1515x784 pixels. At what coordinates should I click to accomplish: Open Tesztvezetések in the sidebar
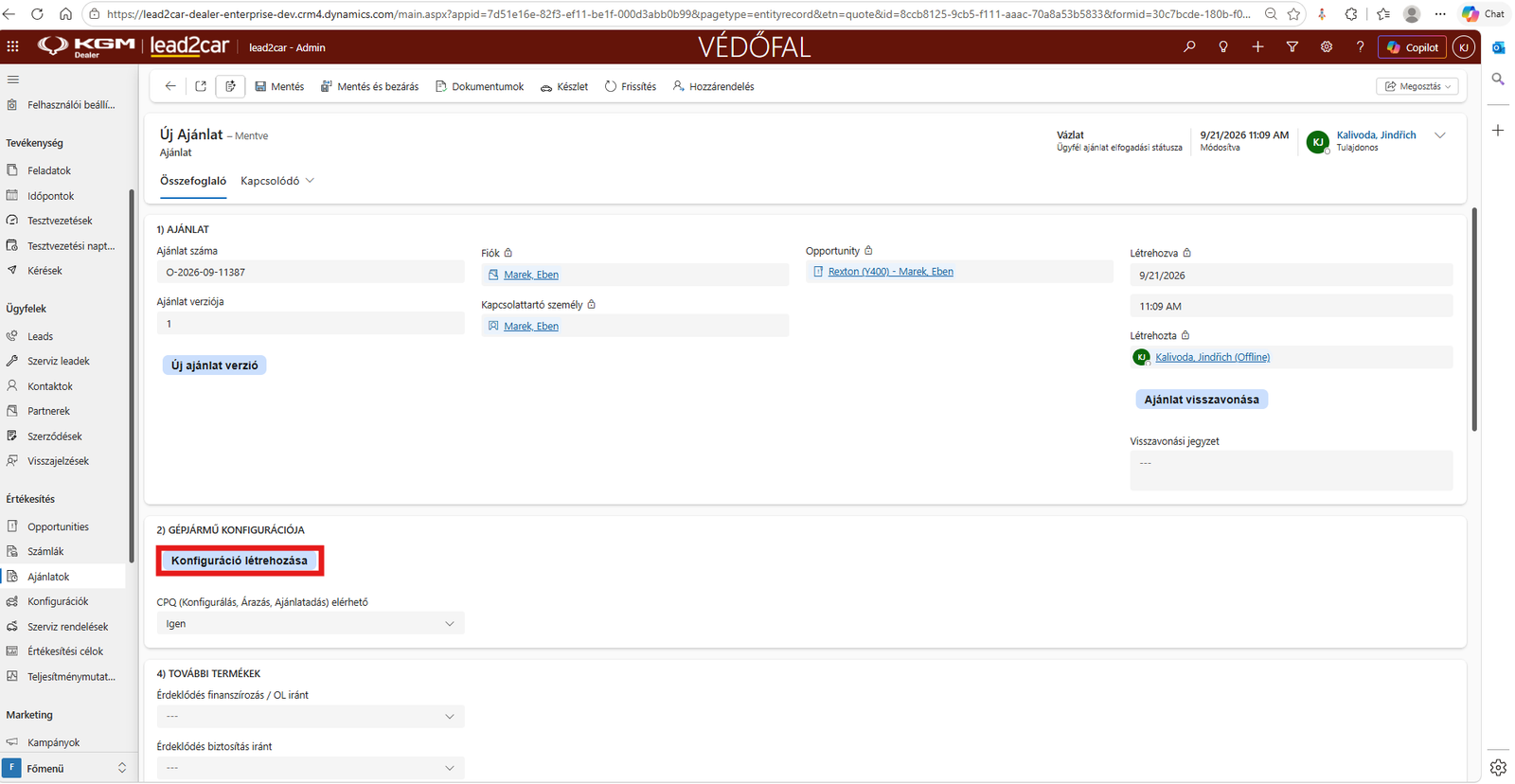coord(60,221)
